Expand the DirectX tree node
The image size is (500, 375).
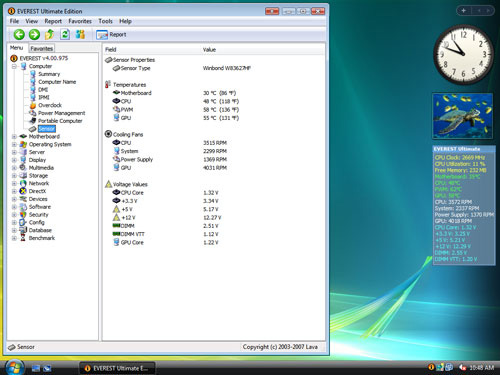coord(14,191)
